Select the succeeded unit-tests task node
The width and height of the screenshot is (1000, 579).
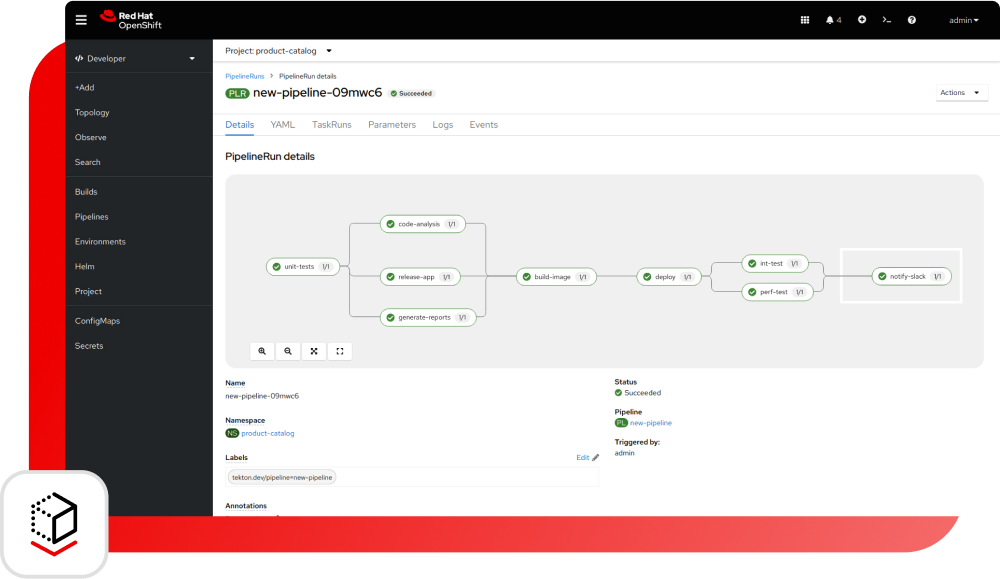pos(302,266)
